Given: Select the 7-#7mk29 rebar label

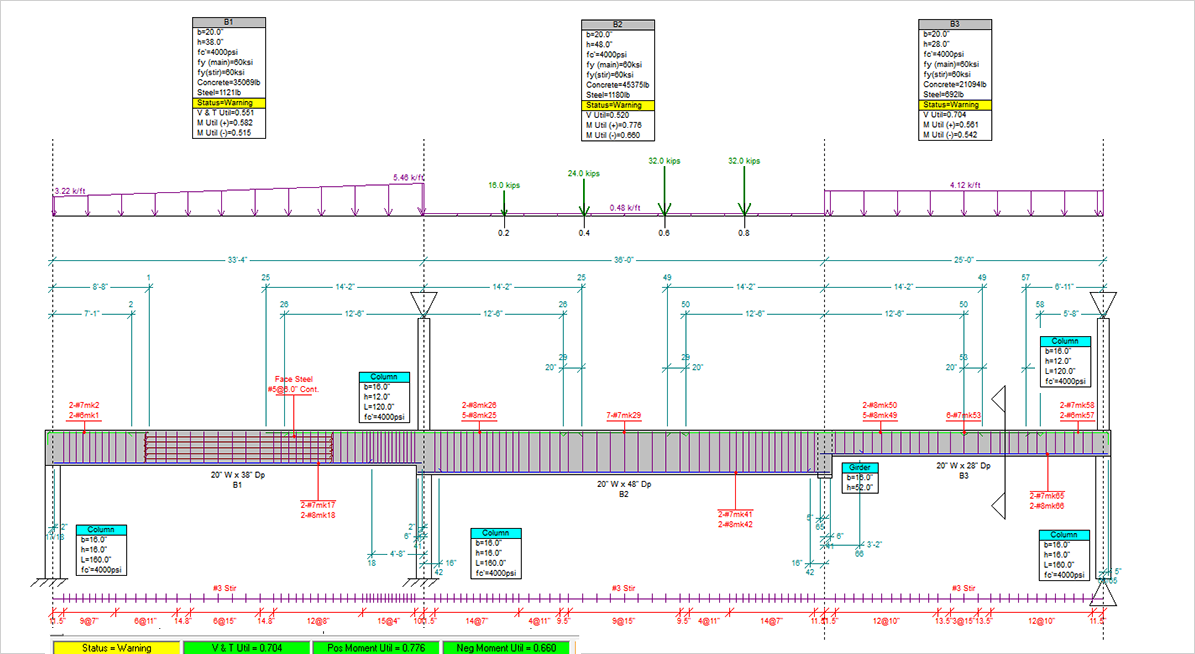Looking at the screenshot, I should point(623,416).
